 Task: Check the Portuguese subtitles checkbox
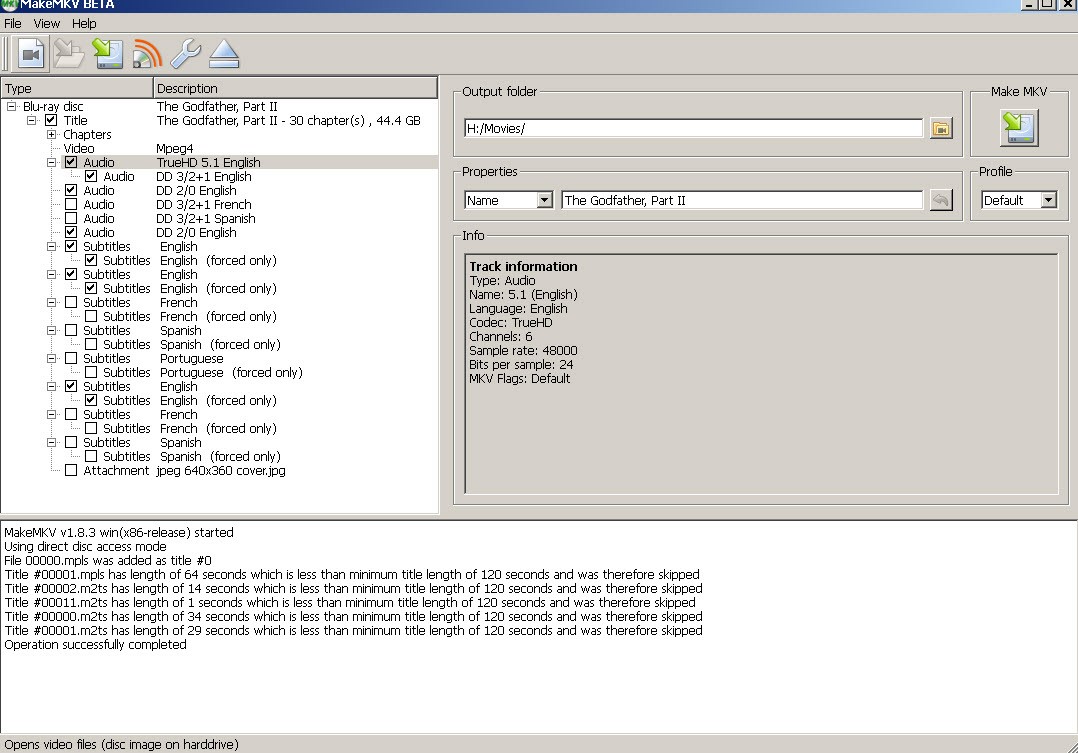point(71,358)
